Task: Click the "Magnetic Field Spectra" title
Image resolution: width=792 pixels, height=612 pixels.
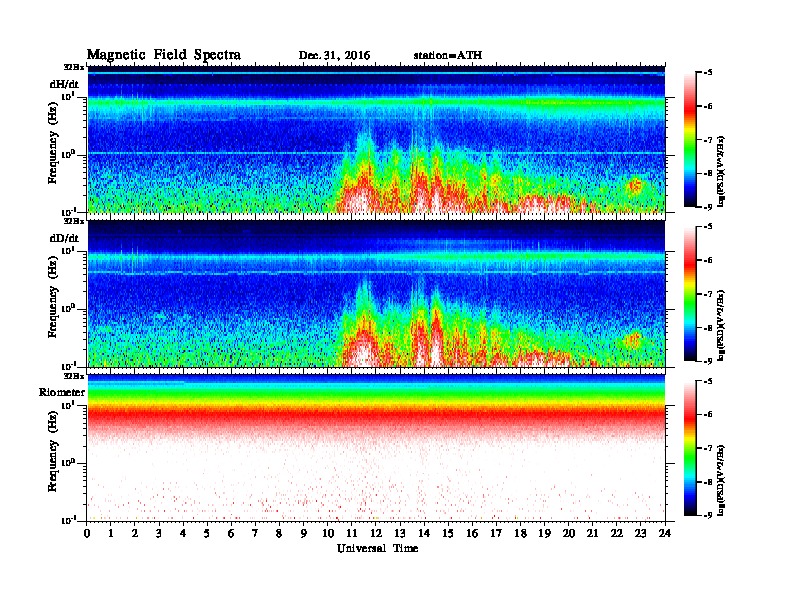Action: pyautogui.click(x=164, y=55)
